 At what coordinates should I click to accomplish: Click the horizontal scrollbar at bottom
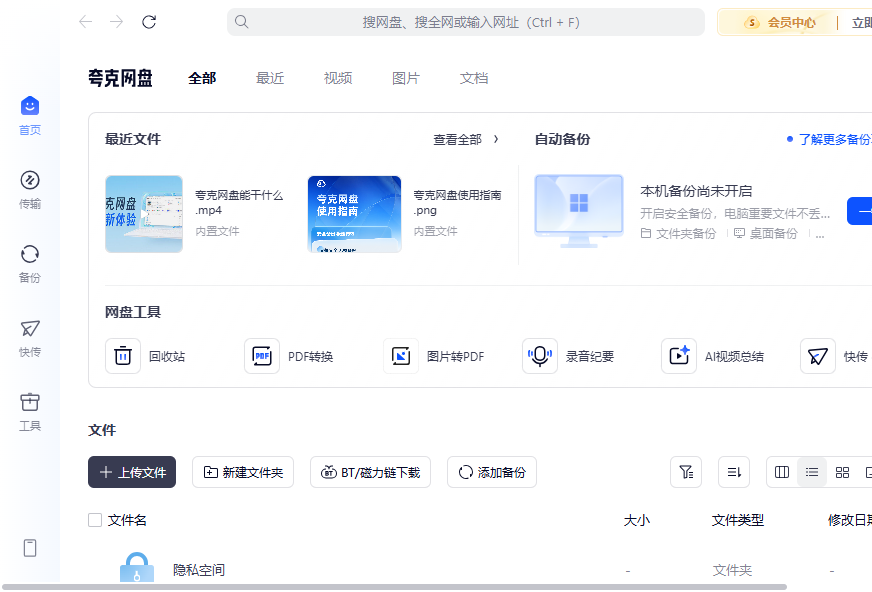click(394, 587)
